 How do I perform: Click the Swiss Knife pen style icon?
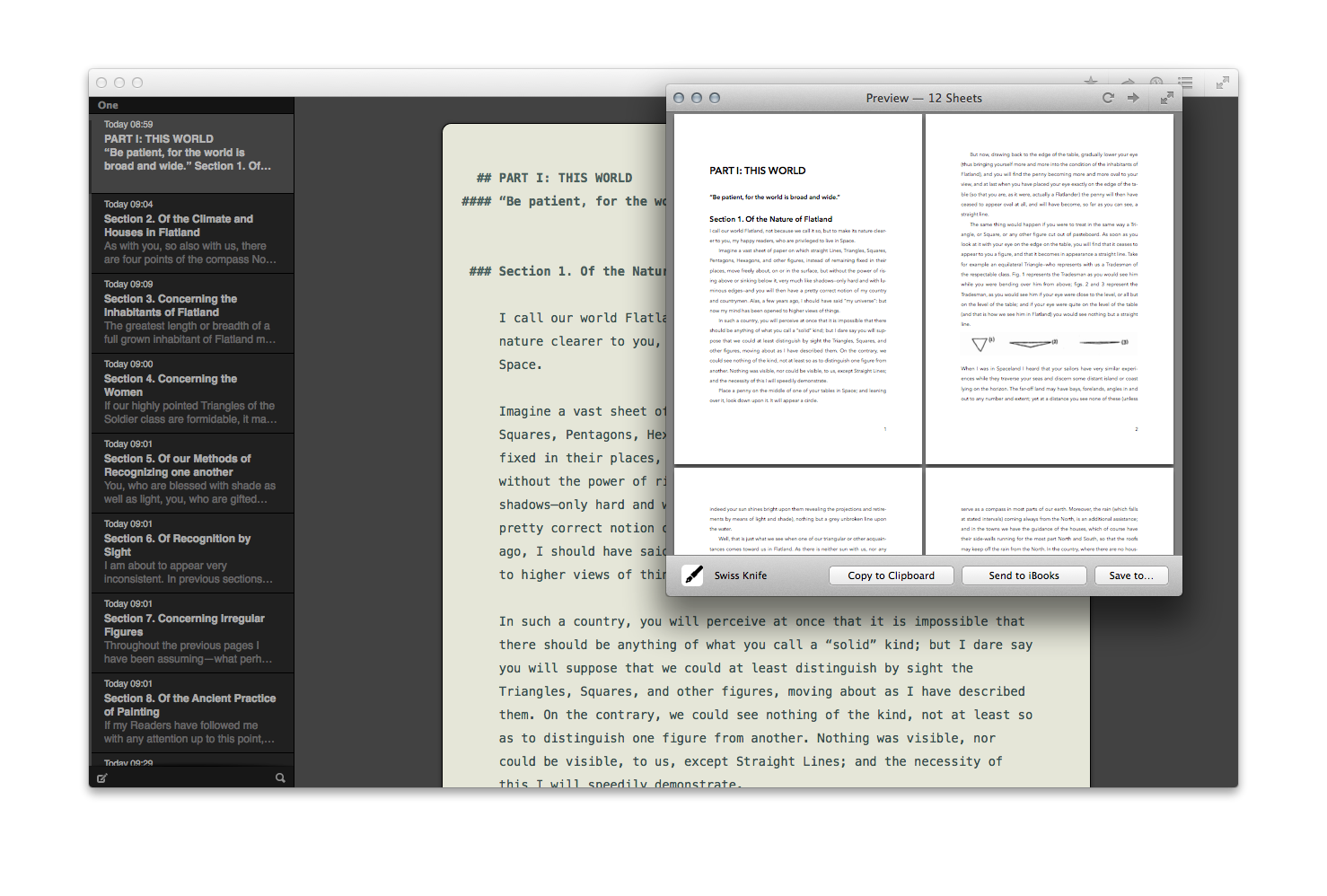pos(693,575)
